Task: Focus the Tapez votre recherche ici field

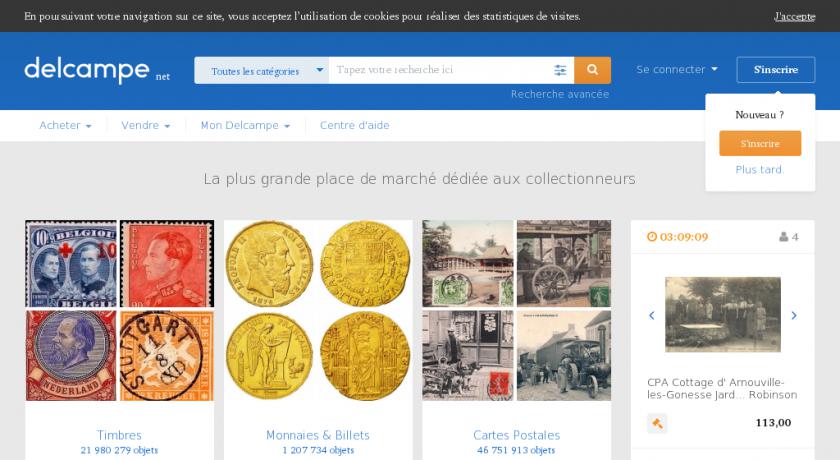Action: pos(439,70)
